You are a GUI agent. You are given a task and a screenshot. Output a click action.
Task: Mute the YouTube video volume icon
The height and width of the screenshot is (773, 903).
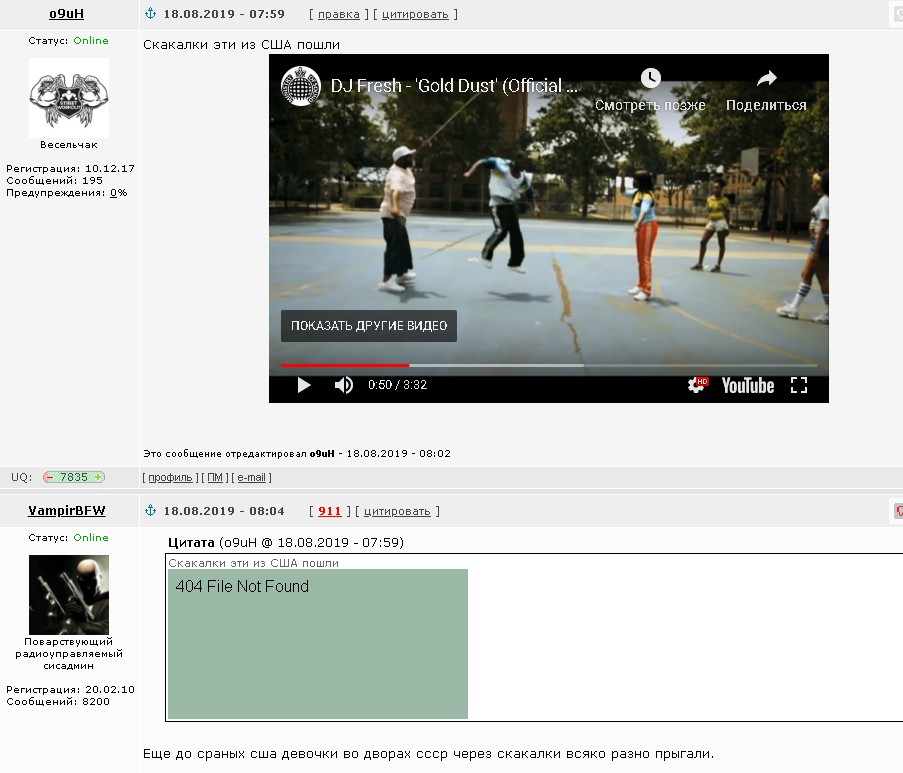pos(344,385)
